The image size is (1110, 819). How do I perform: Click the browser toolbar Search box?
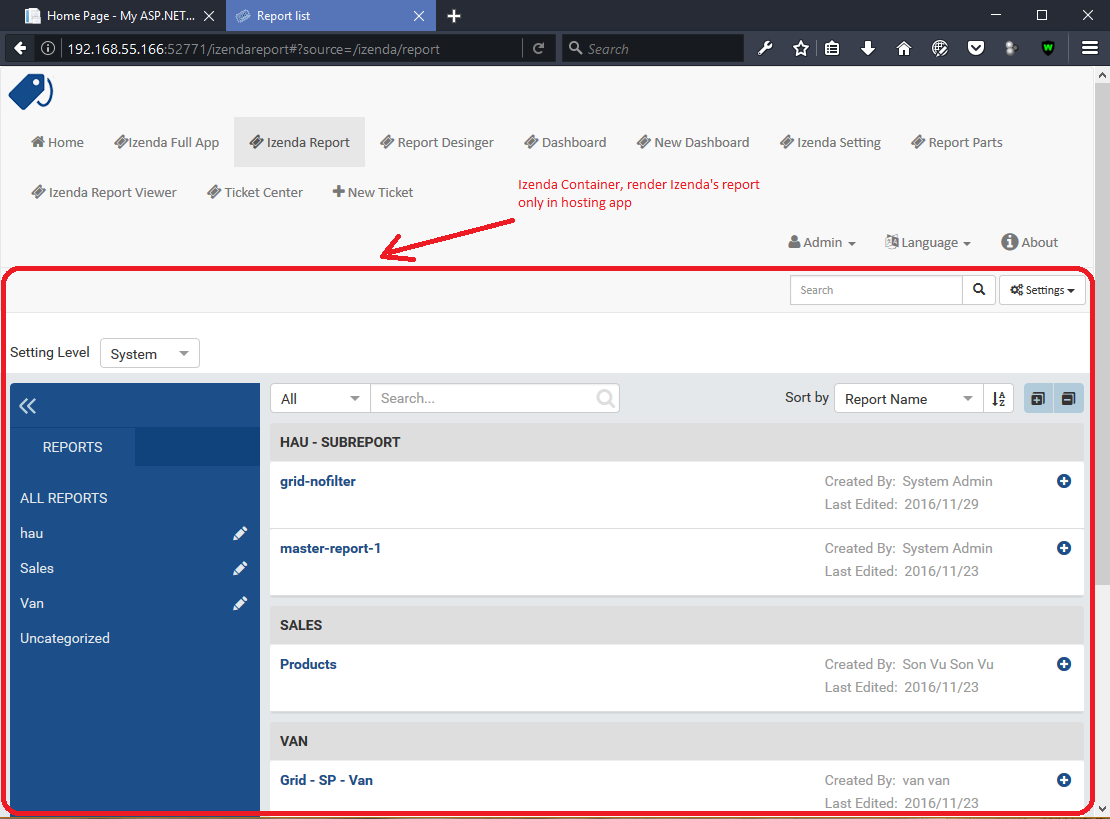(x=653, y=48)
